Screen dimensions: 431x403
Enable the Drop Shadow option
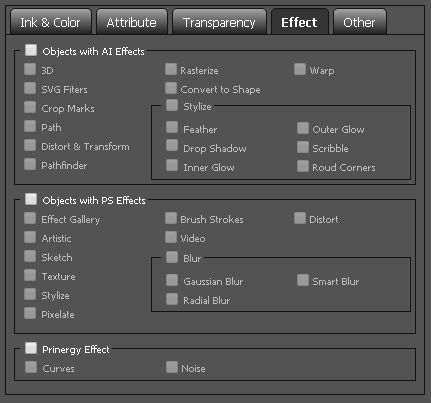pos(172,146)
